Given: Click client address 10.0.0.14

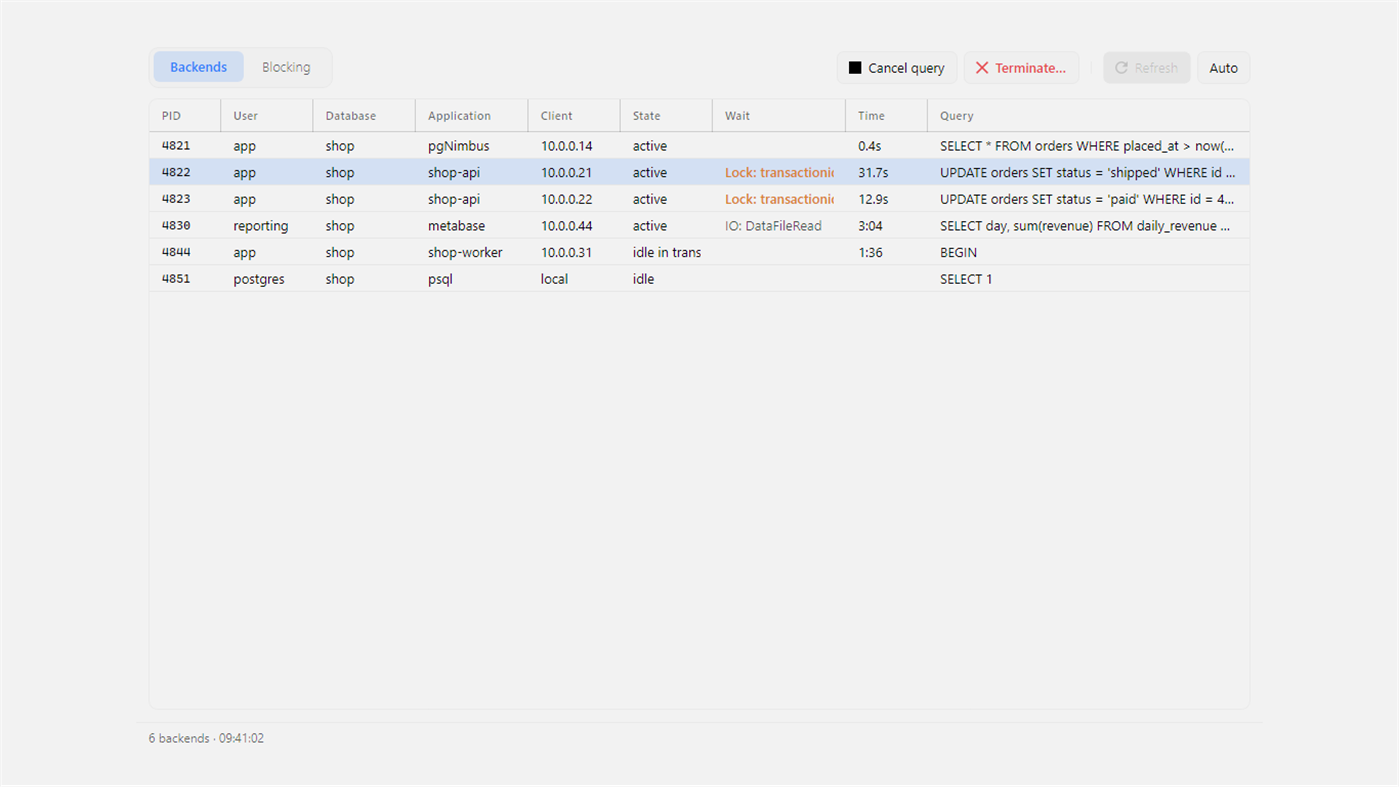Looking at the screenshot, I should (567, 146).
